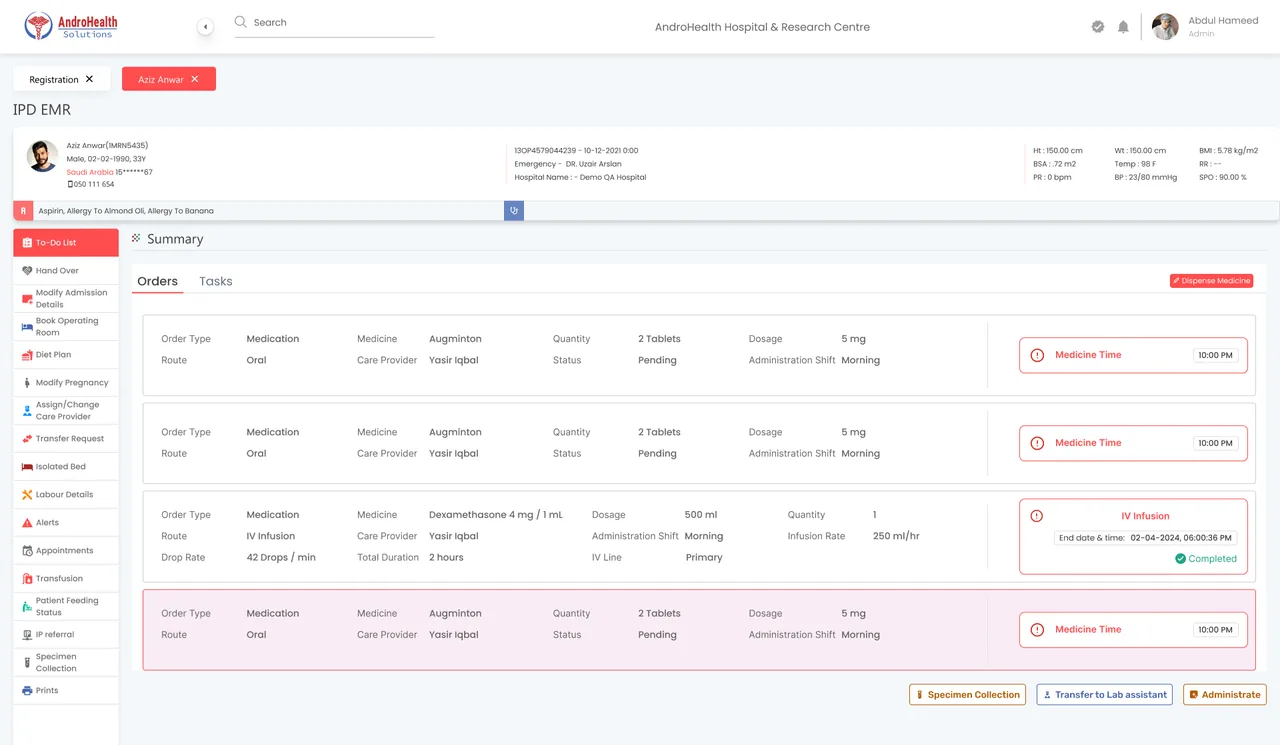Close the Registration tab
Viewport: 1280px width, 745px height.
tap(89, 79)
